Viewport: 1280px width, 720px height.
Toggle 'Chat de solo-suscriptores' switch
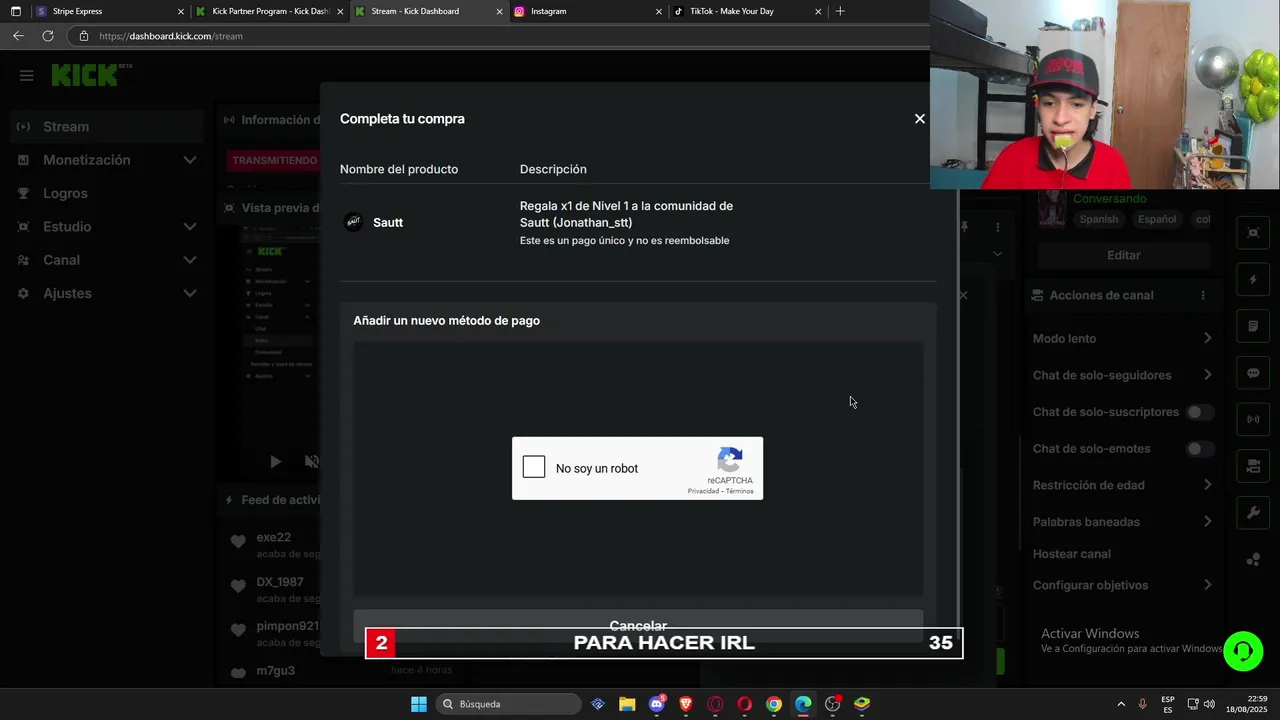point(1199,412)
